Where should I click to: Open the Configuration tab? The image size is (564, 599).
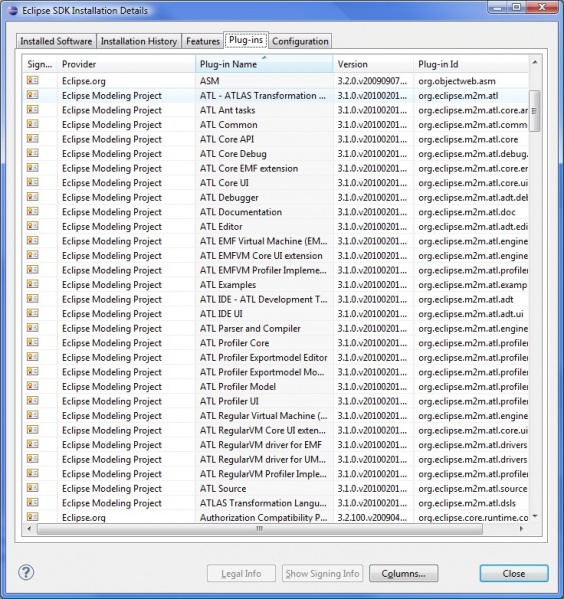tap(300, 41)
